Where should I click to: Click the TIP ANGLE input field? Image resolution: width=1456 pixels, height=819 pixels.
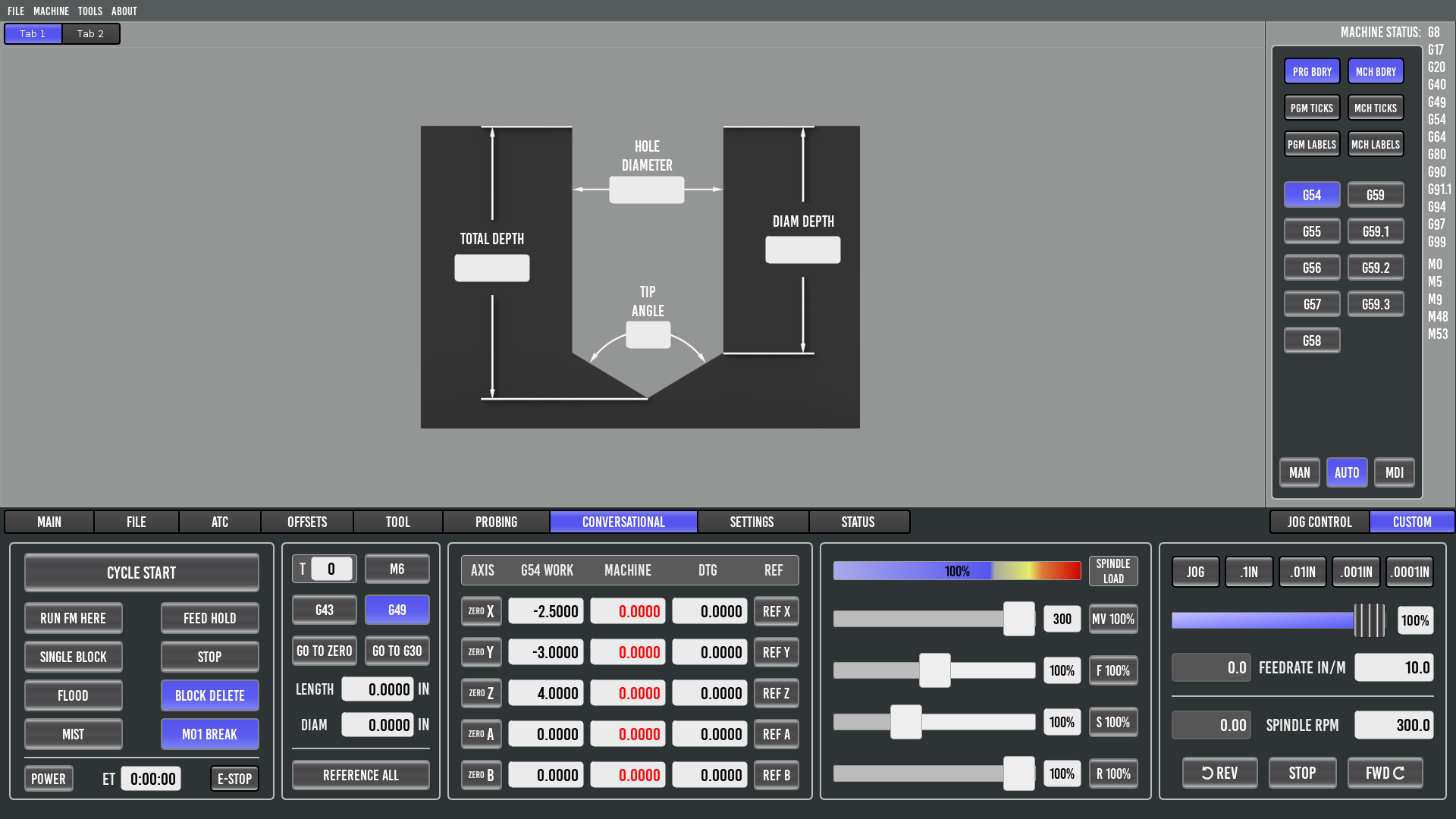pos(648,334)
